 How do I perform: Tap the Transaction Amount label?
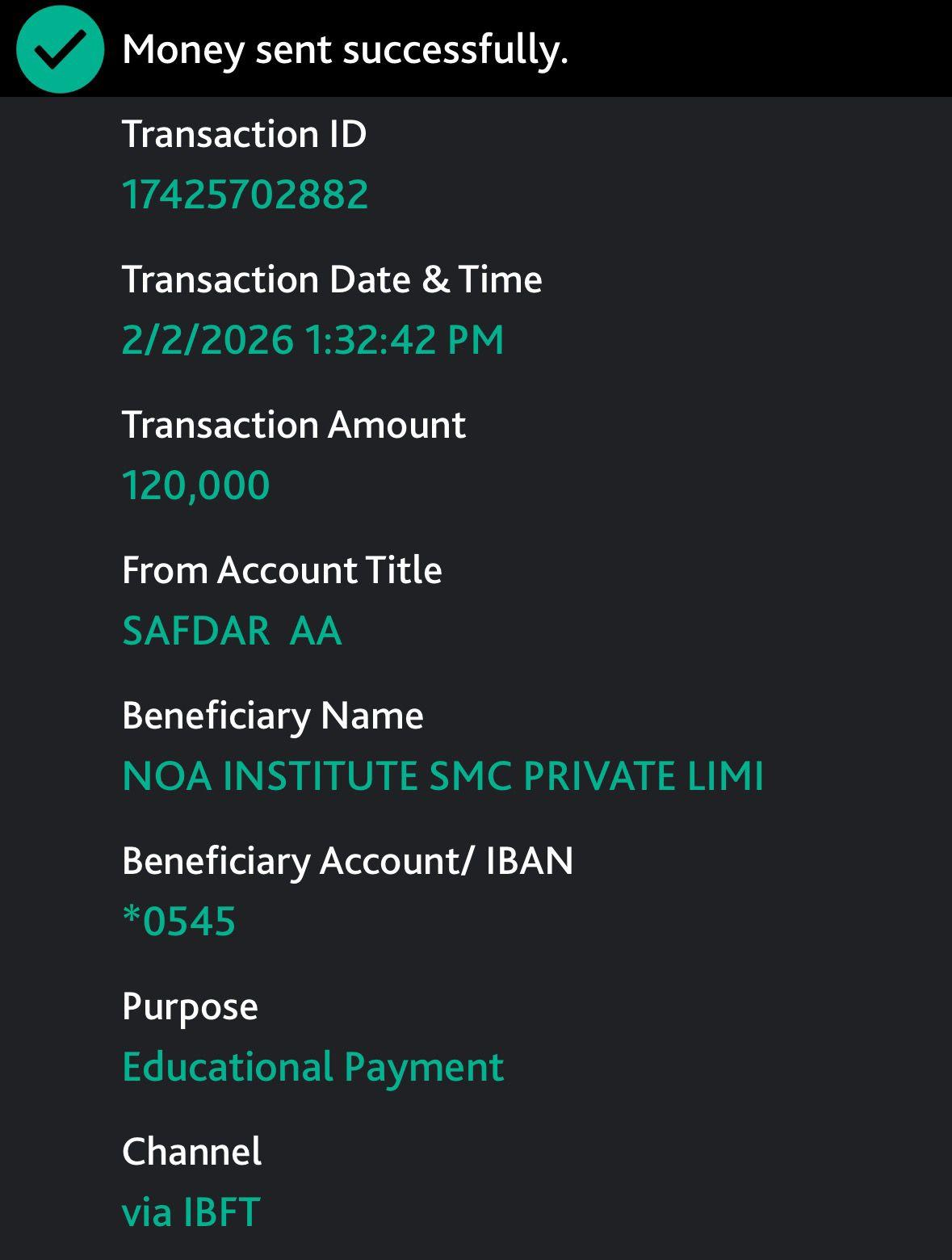(294, 425)
